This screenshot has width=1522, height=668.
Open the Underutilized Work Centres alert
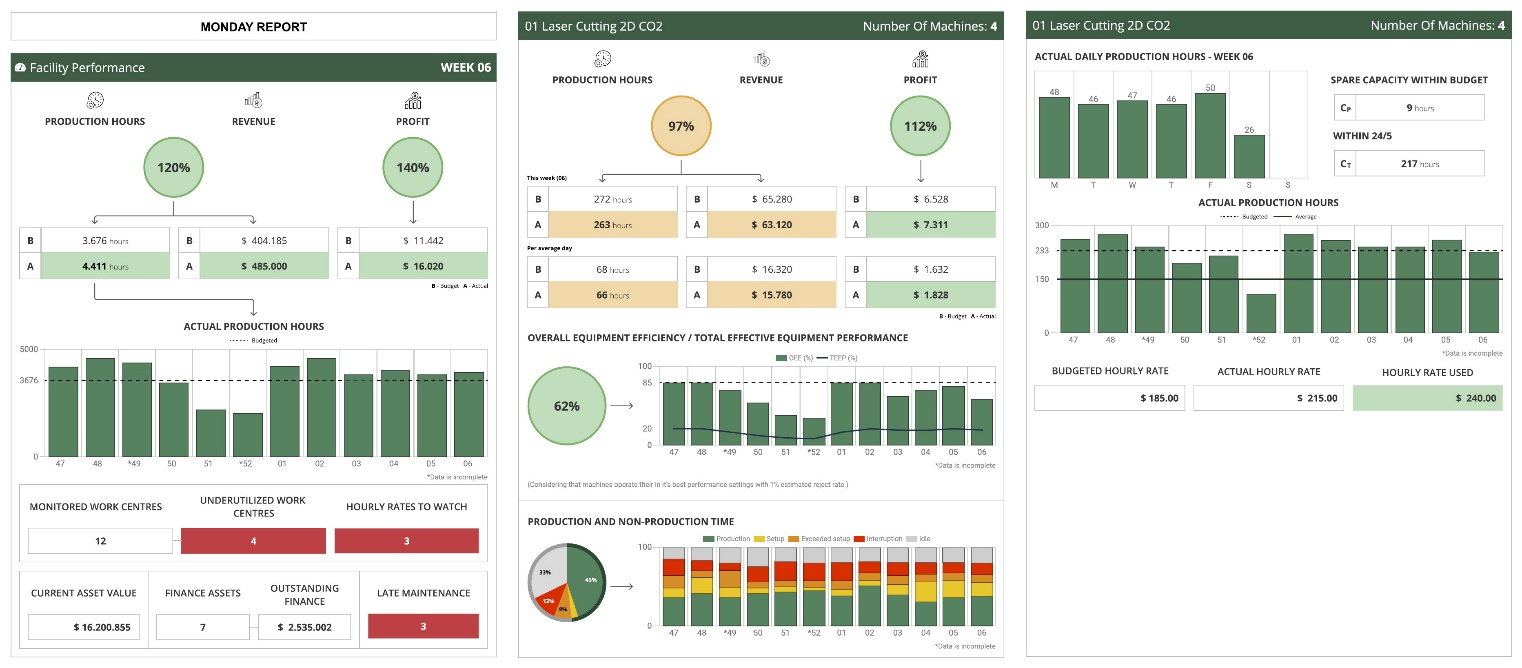click(253, 540)
